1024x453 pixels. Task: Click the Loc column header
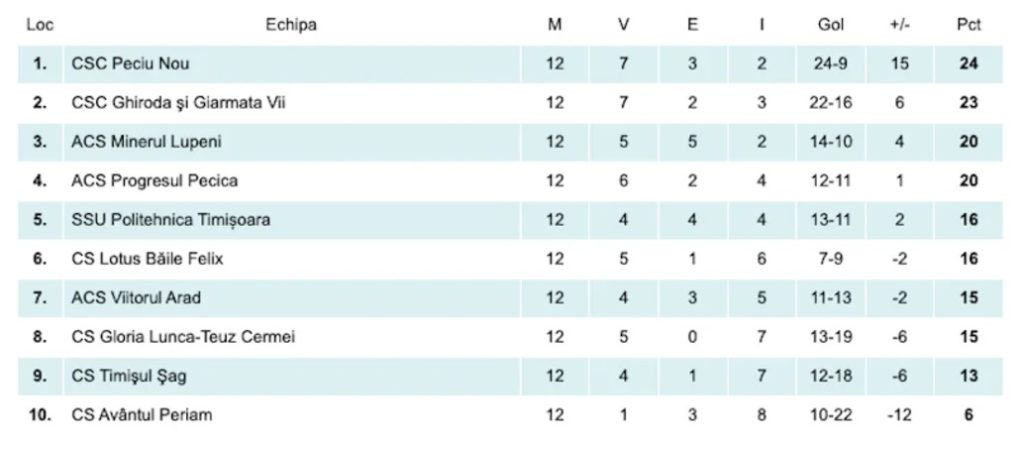[39, 25]
